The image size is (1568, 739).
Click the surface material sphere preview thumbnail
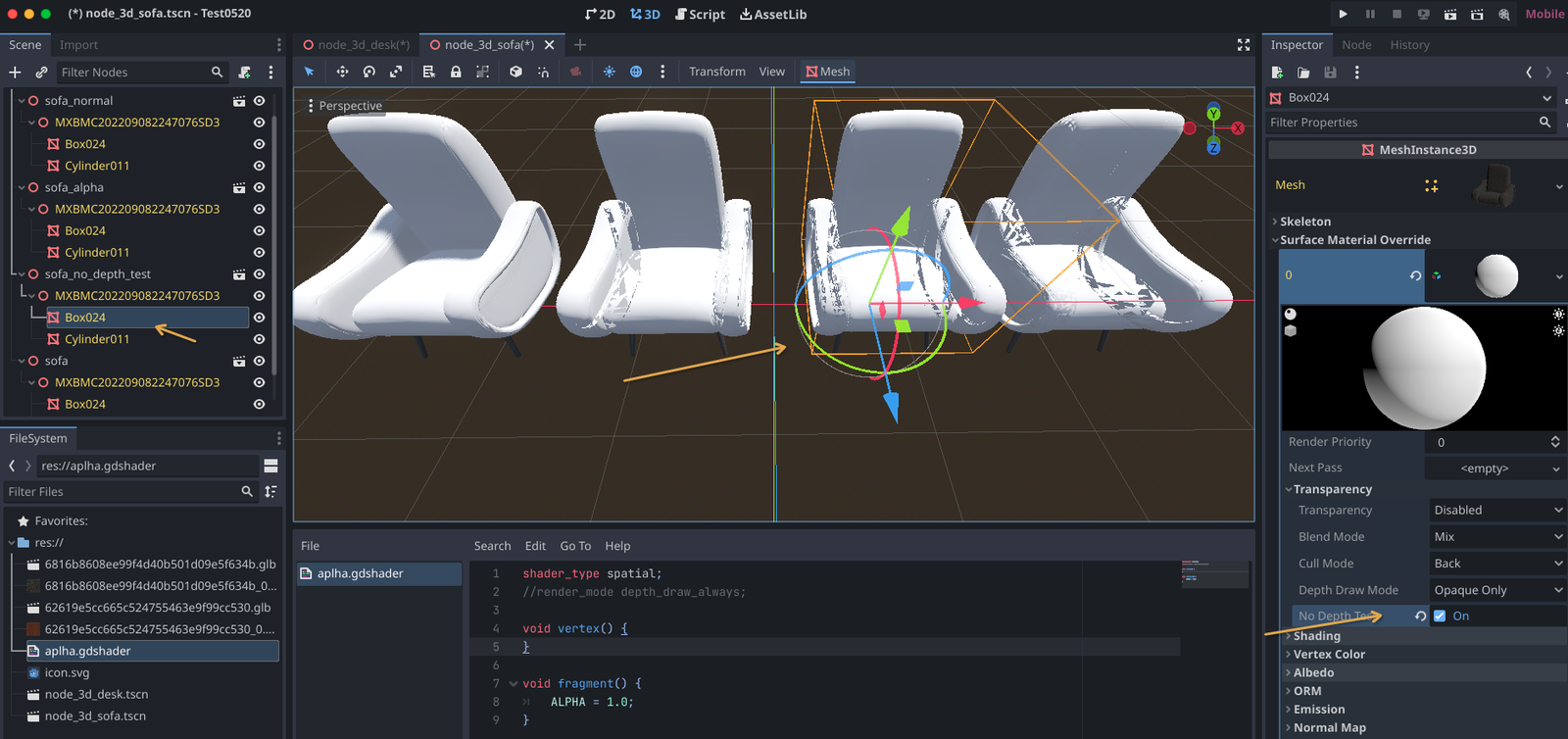pyautogui.click(x=1496, y=275)
